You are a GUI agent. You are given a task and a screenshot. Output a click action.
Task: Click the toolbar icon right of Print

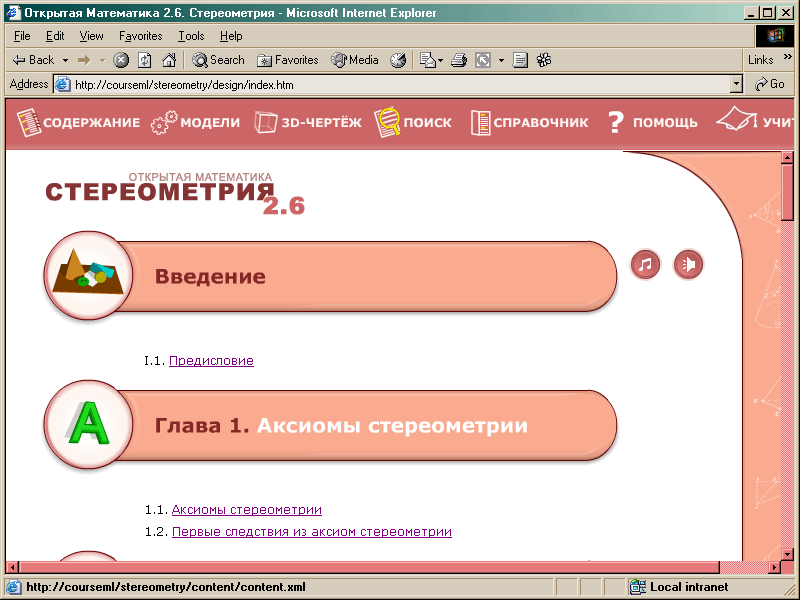[483, 60]
